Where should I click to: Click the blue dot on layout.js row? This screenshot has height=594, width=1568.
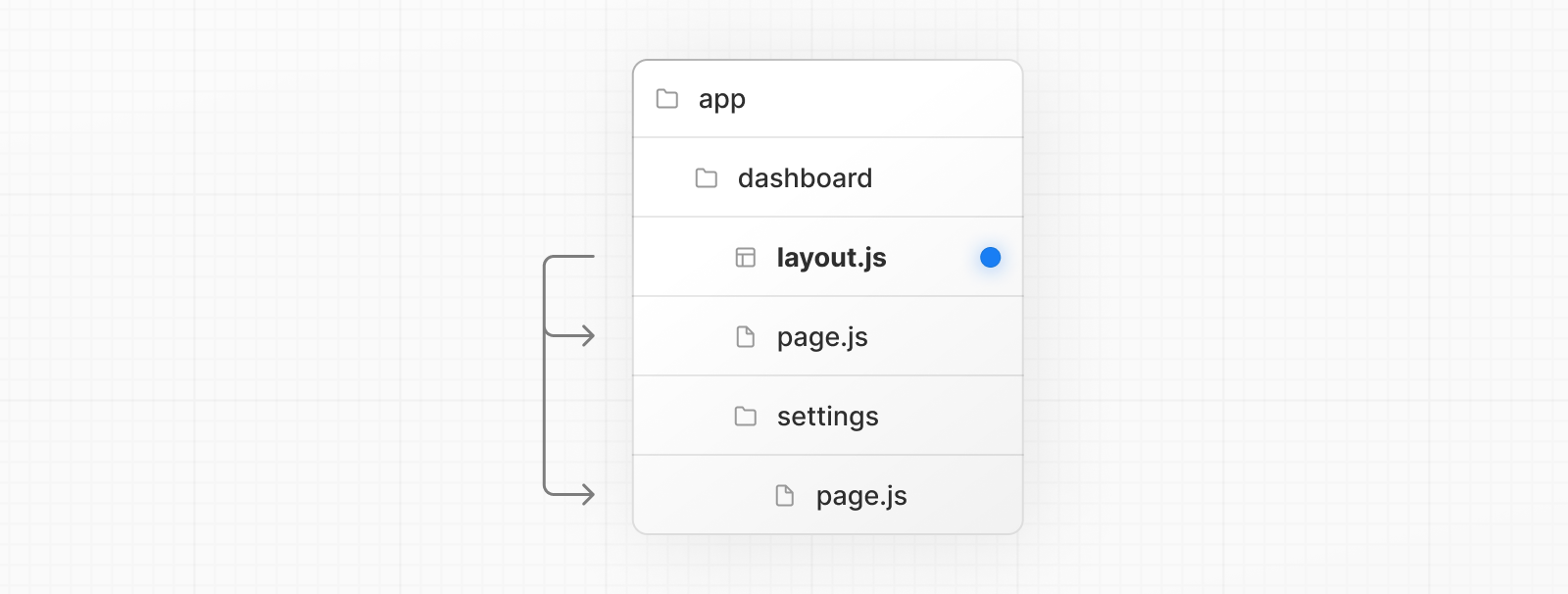pyautogui.click(x=991, y=258)
